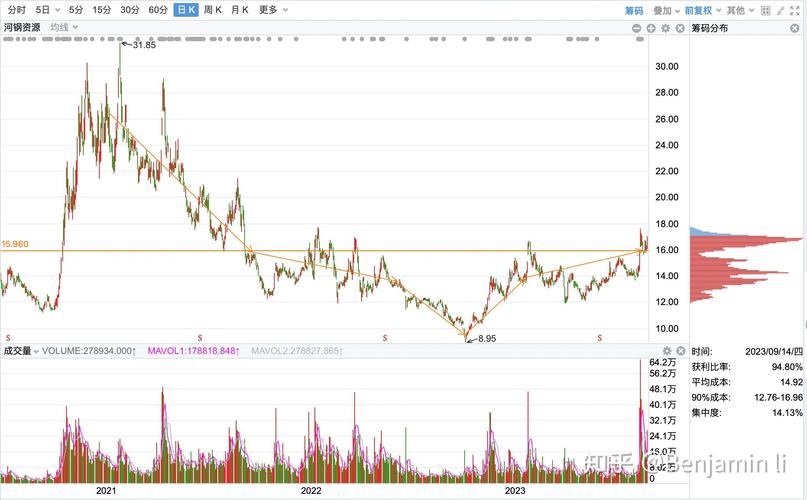Toggle the 筹码 chip distribution view
Image resolution: width=807 pixels, height=500 pixels.
pyautogui.click(x=634, y=10)
